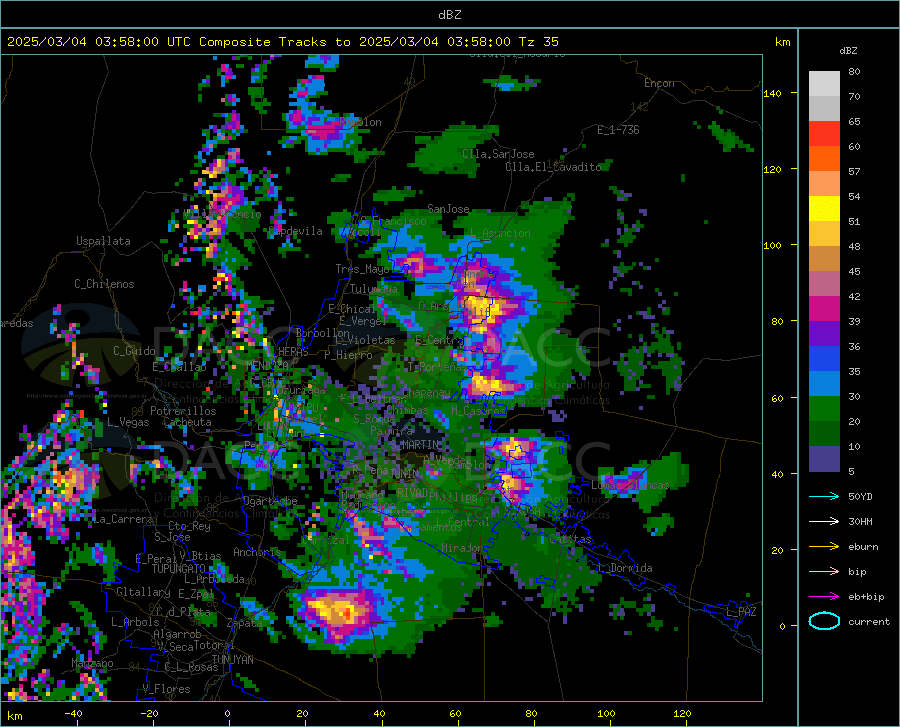The width and height of the screenshot is (900, 727).
Task: Click the magenta 42 dBZ color swatch
Action: (x=824, y=308)
